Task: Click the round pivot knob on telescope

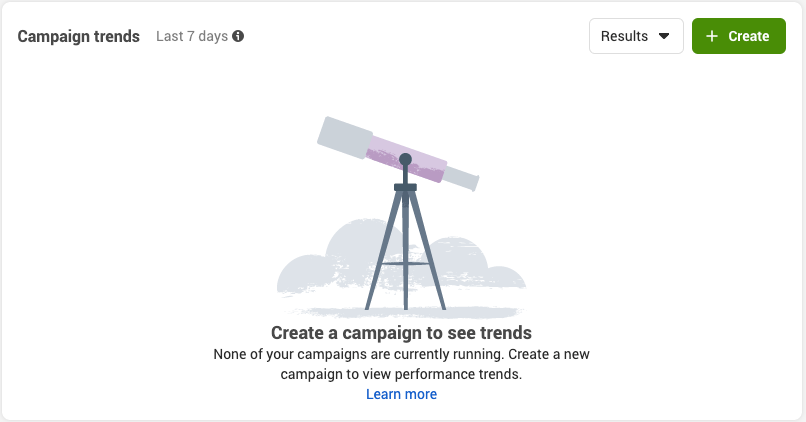Action: point(406,159)
